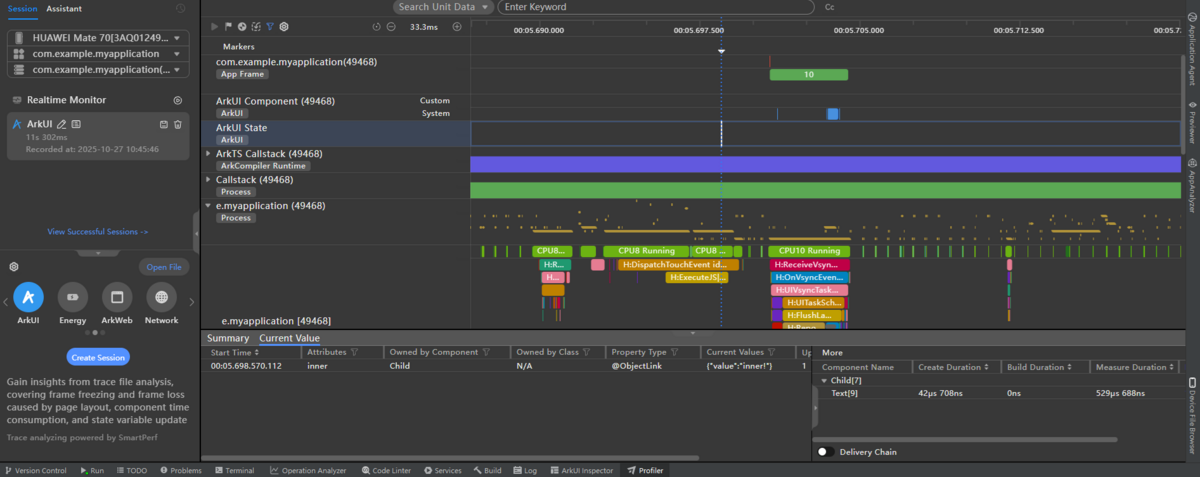The height and width of the screenshot is (477, 1200).
Task: Open the HUAWEI Mate 70 device dropdown
Action: 98,38
